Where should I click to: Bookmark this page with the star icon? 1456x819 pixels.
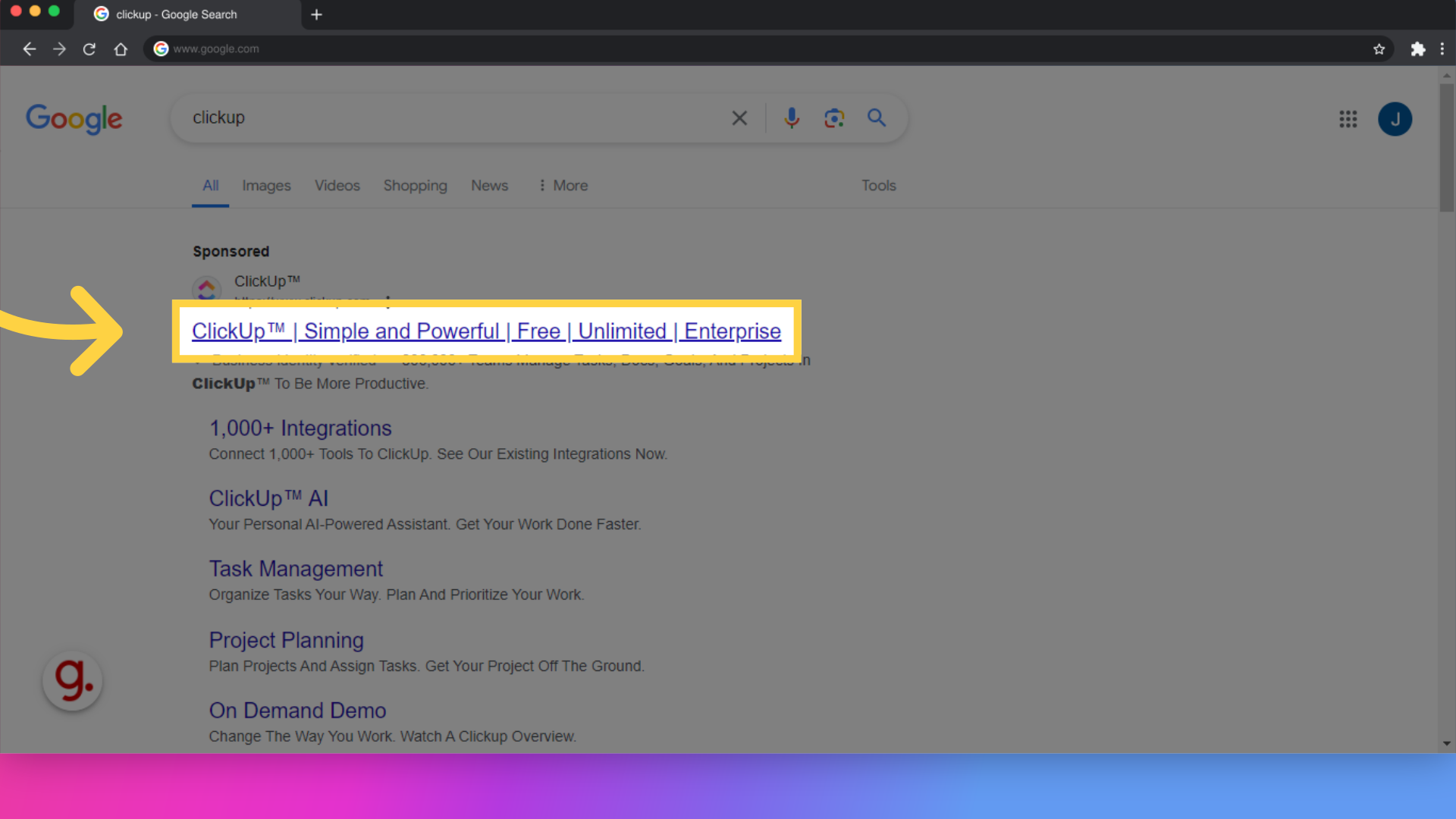click(1379, 49)
